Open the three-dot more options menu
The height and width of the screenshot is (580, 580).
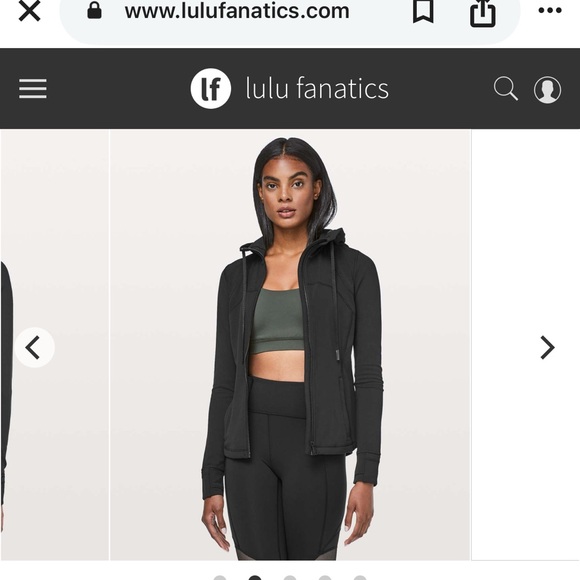coord(550,11)
